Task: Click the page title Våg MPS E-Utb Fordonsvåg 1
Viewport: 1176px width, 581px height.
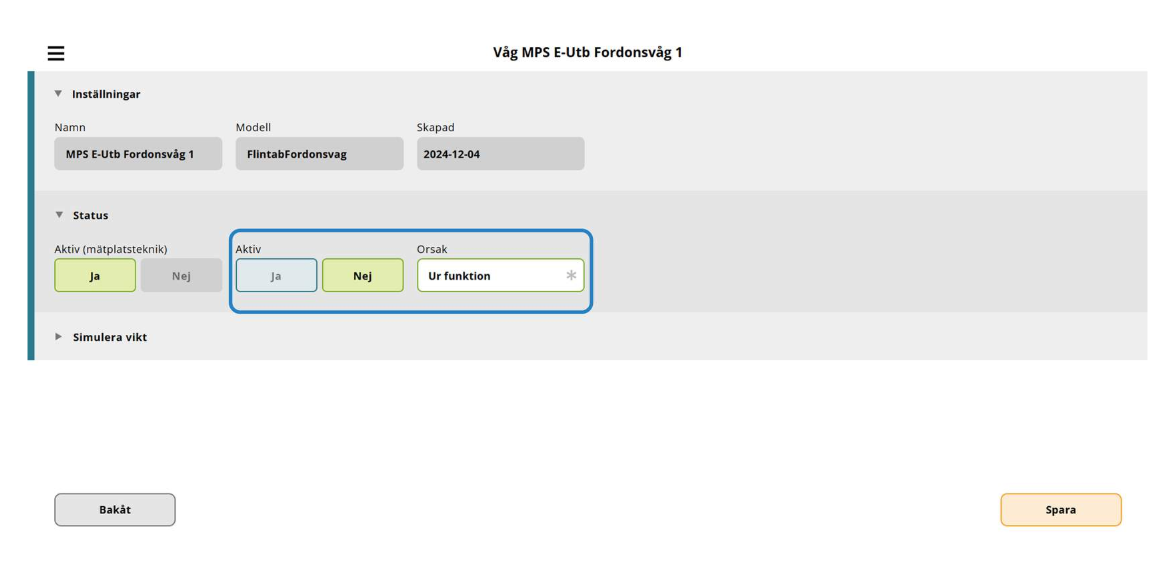Action: tap(587, 52)
